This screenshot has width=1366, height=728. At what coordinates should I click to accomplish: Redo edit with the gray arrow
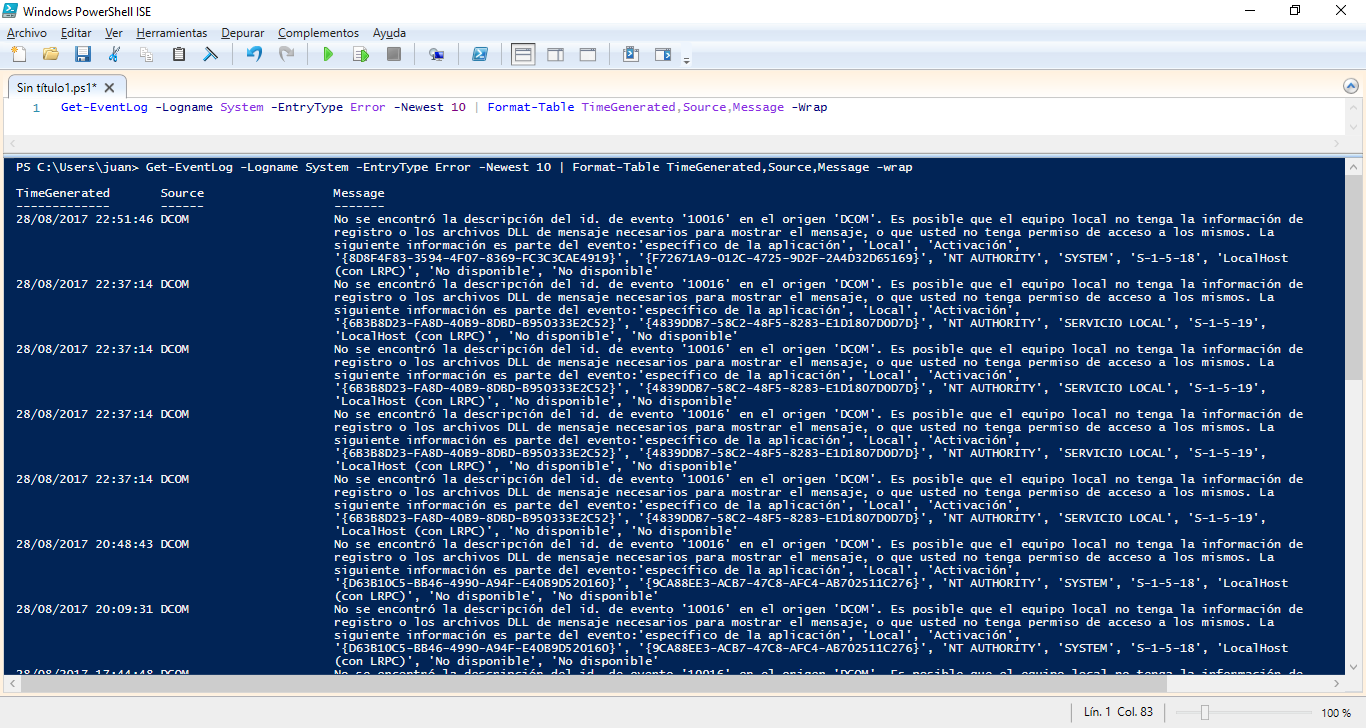(286, 54)
